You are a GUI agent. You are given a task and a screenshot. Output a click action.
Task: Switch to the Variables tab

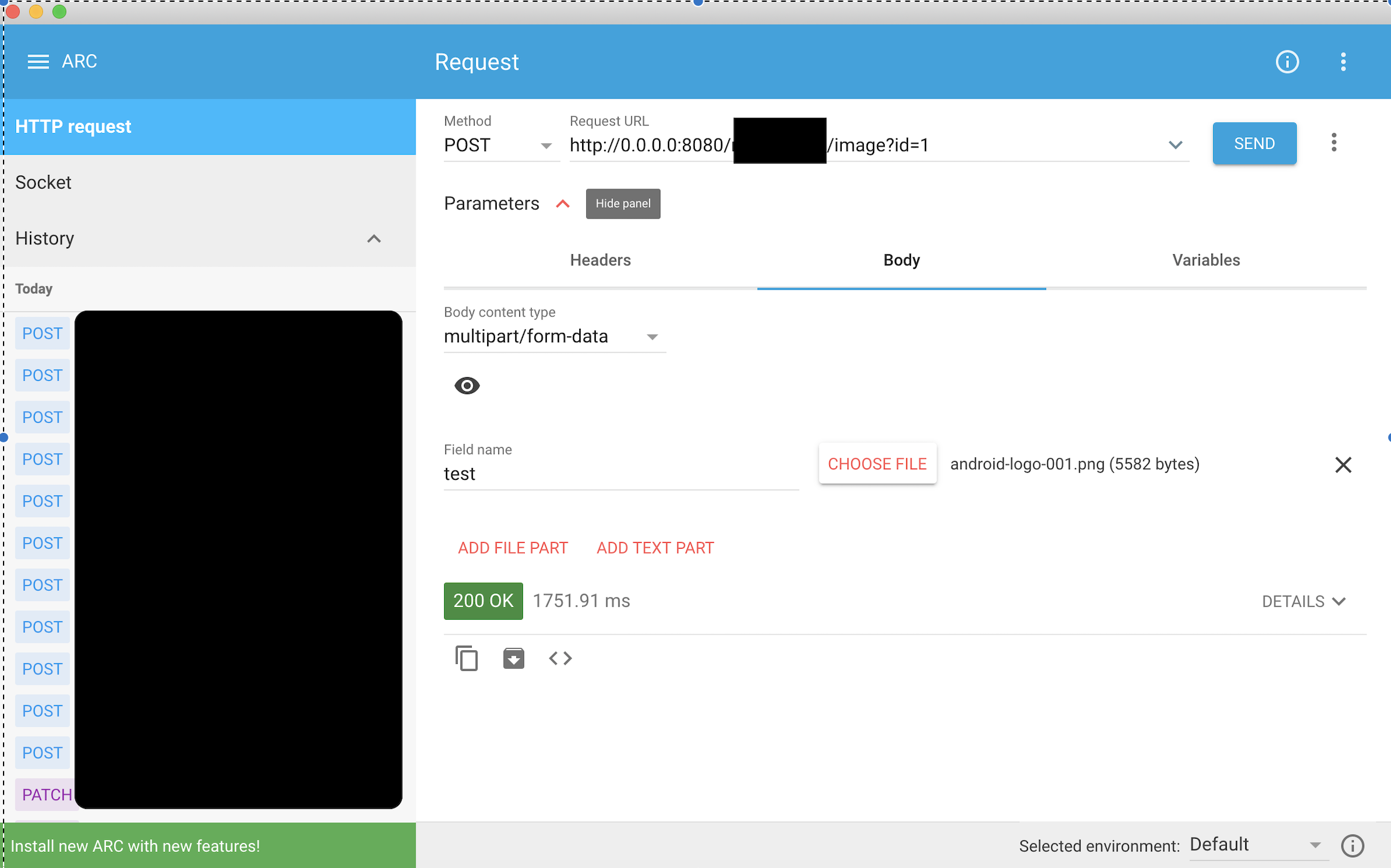(1205, 260)
